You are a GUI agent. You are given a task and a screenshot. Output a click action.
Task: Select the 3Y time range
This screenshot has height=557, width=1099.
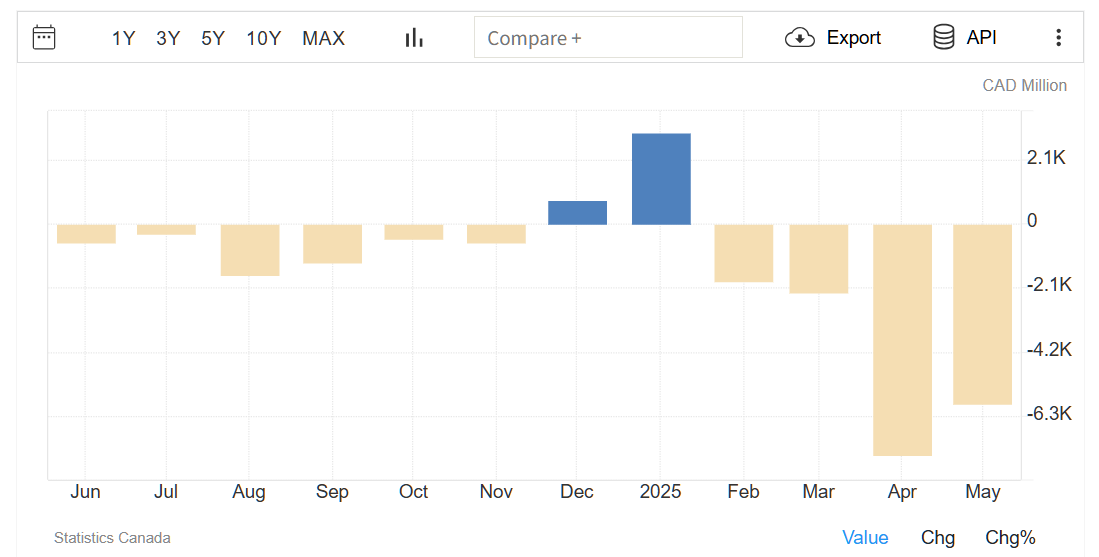[168, 39]
